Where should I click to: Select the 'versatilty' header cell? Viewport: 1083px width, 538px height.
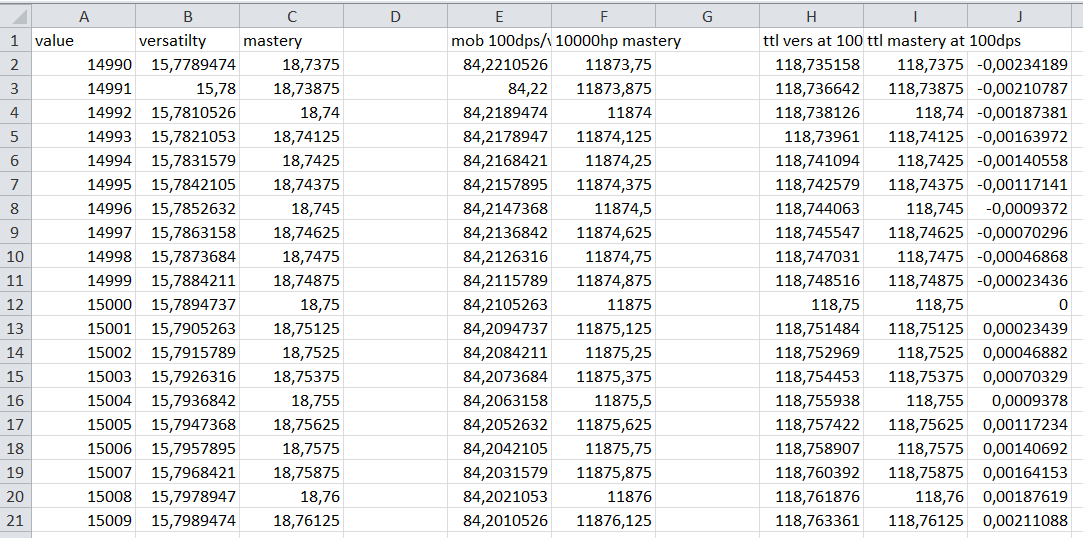(x=187, y=41)
